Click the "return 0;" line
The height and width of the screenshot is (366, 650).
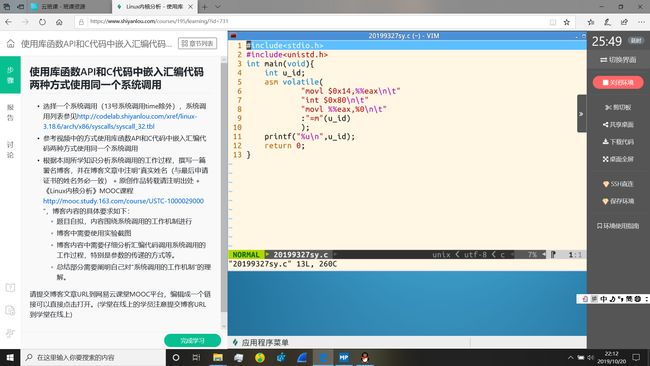(x=284, y=145)
